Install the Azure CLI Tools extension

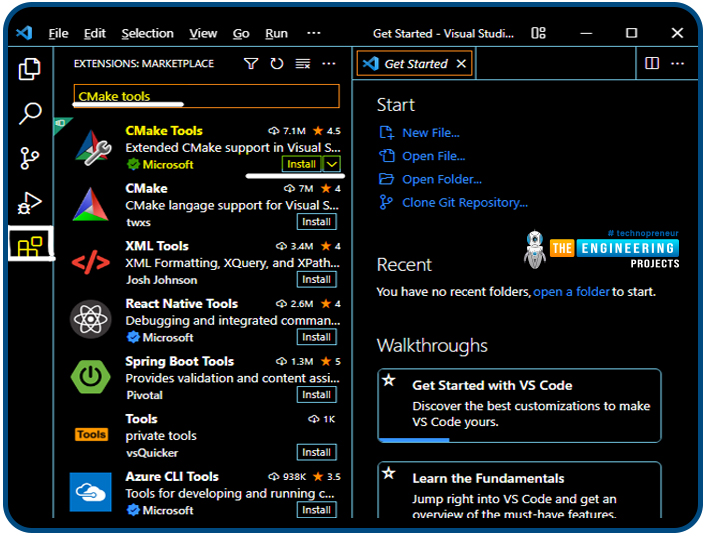(317, 510)
